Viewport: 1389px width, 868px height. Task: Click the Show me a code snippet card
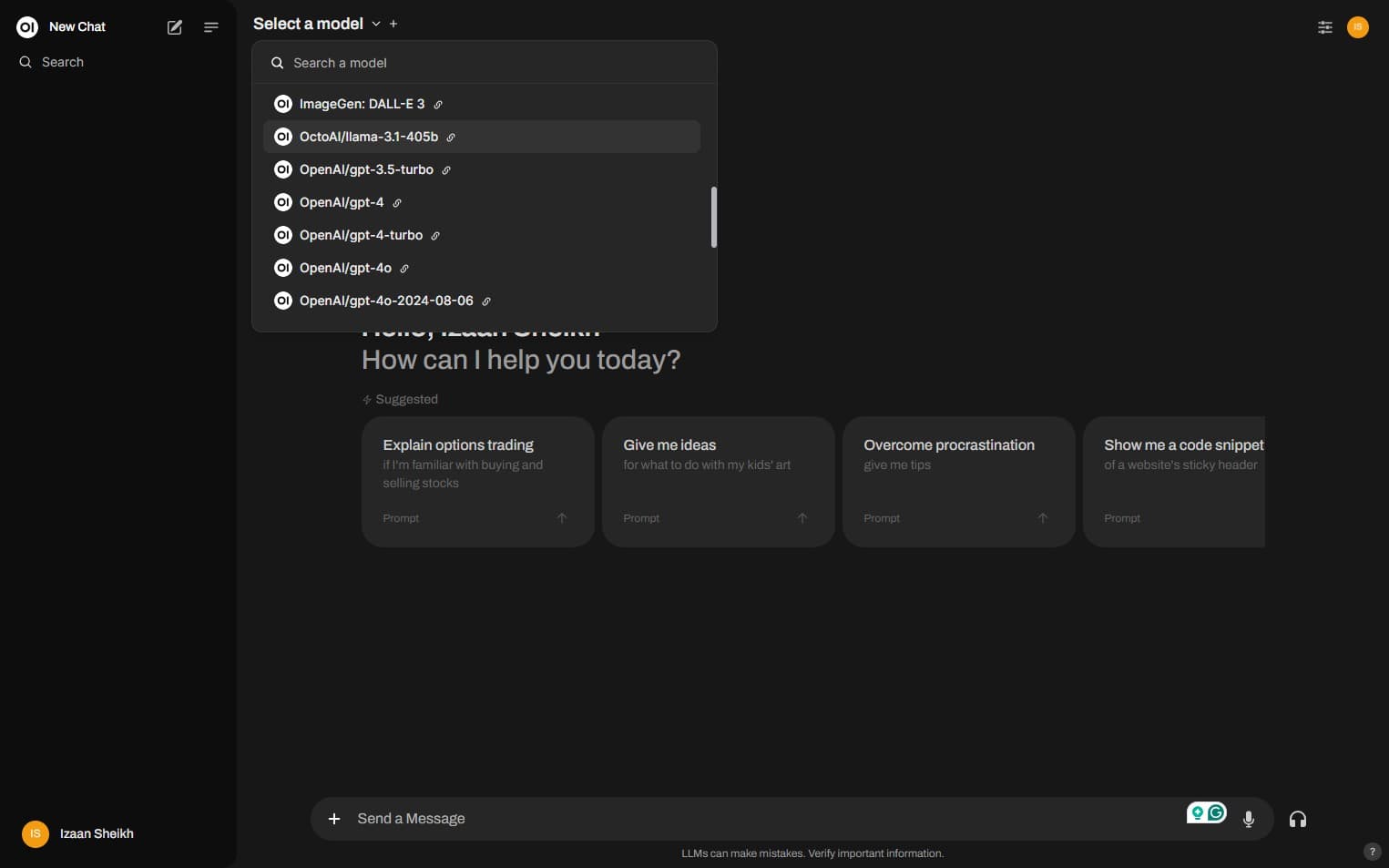(x=1174, y=482)
